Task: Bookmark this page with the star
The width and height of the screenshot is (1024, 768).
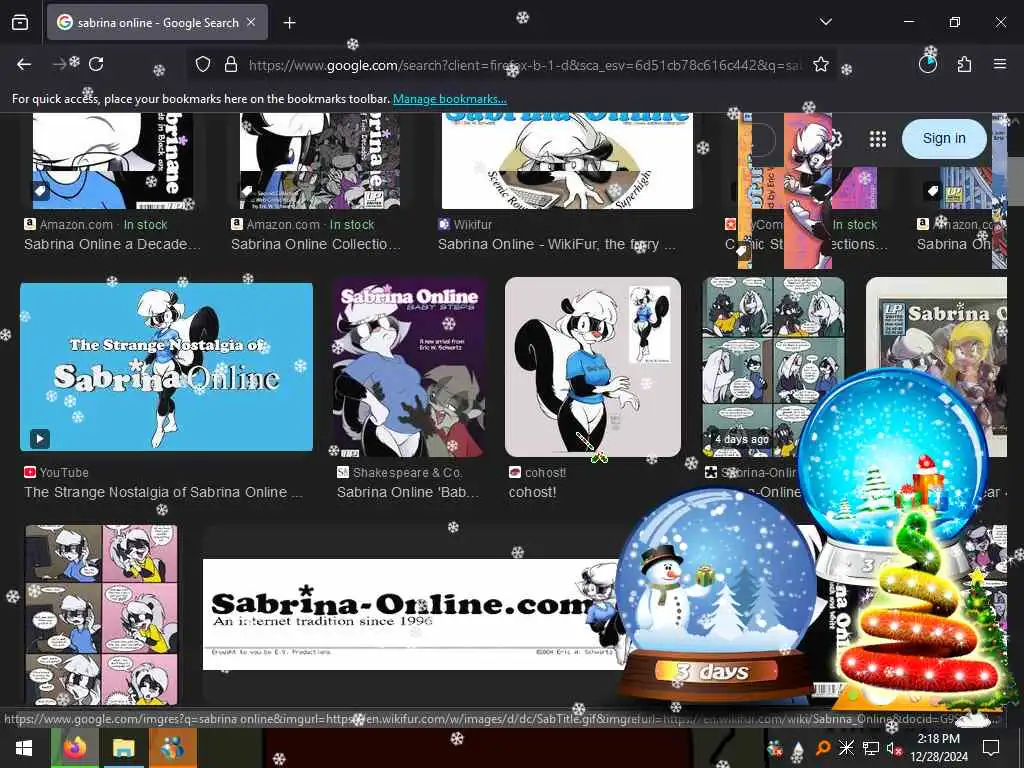Action: (x=821, y=64)
